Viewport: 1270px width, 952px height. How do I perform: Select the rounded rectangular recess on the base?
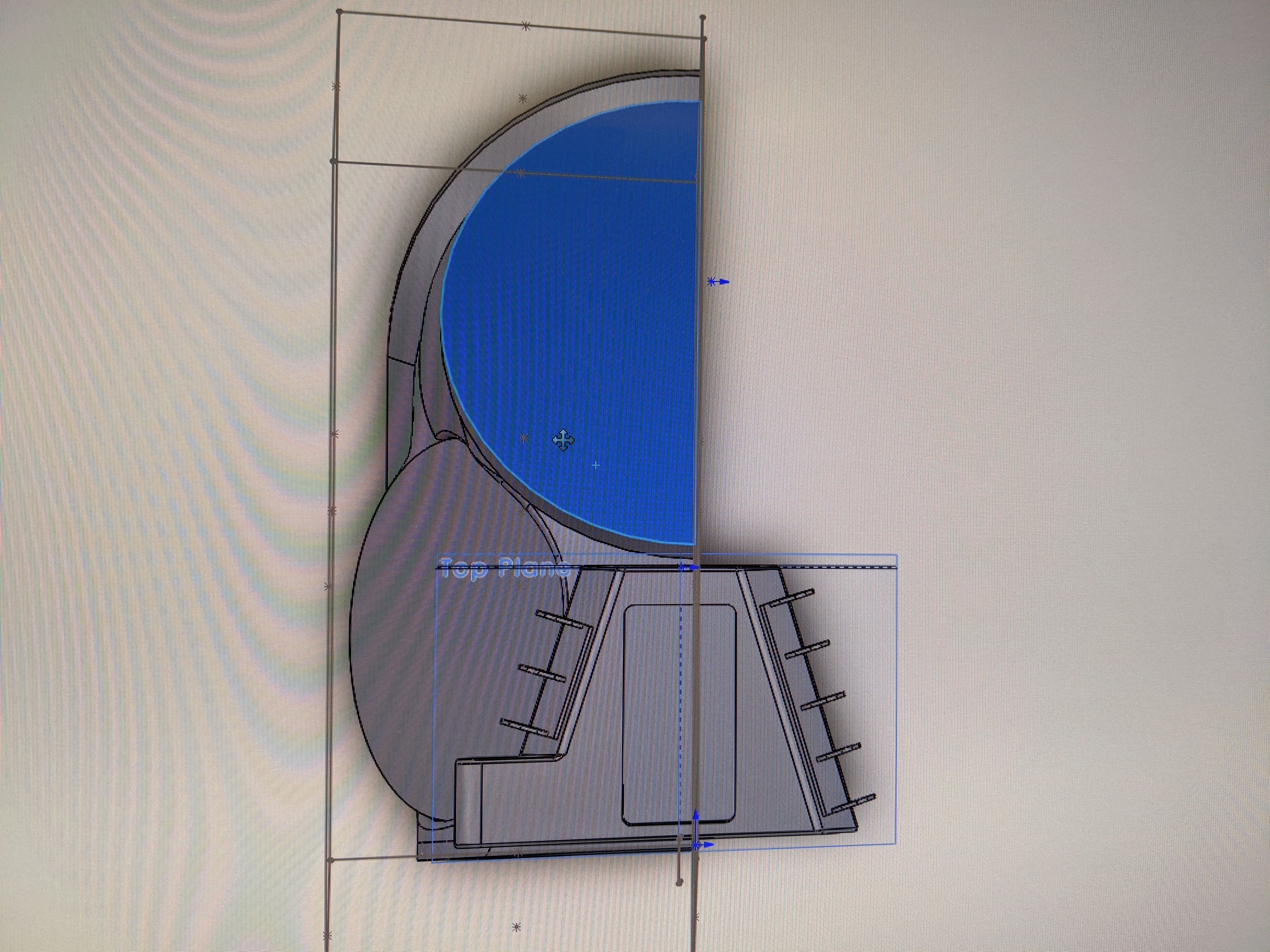(680, 714)
